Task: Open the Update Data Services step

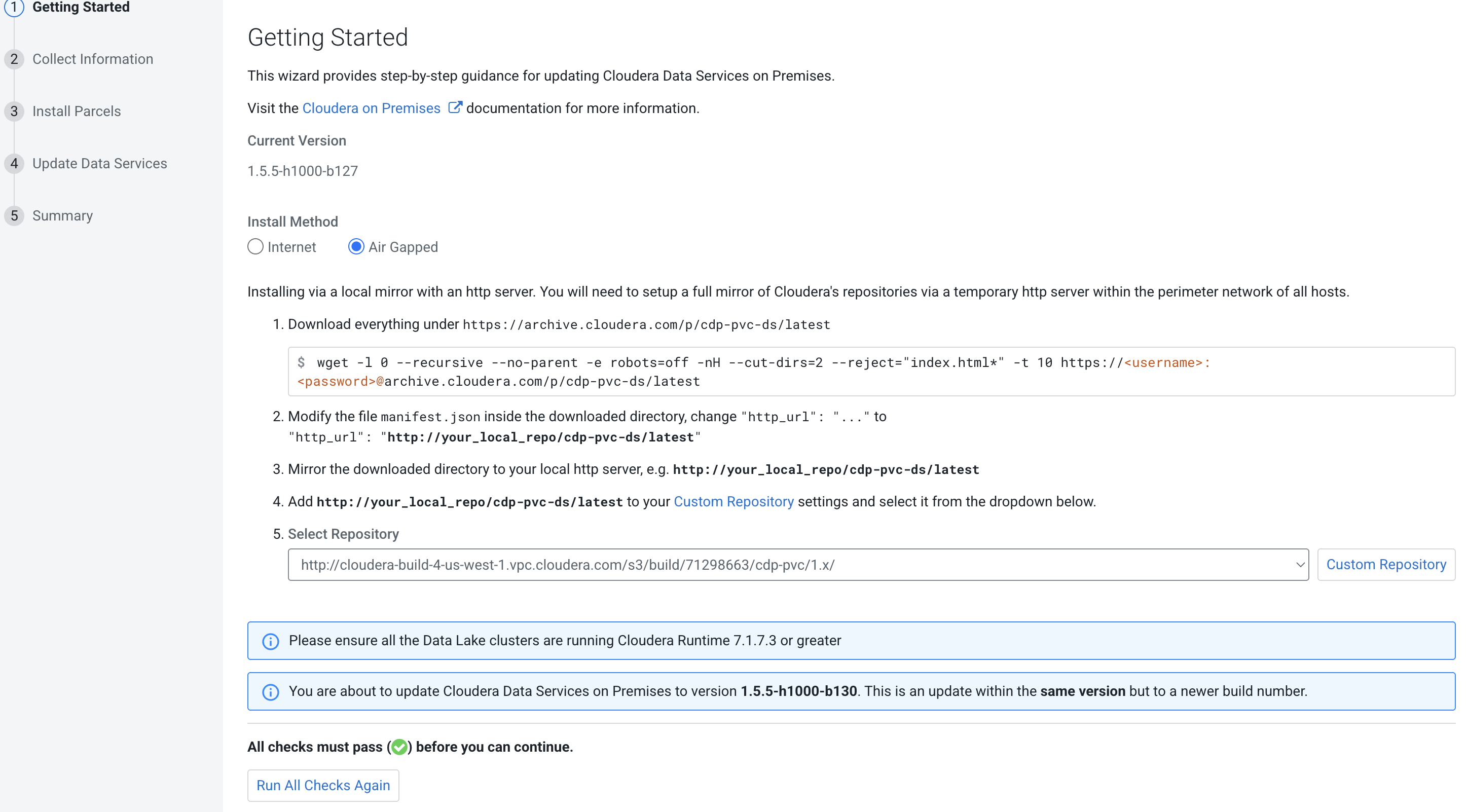Action: pos(100,164)
